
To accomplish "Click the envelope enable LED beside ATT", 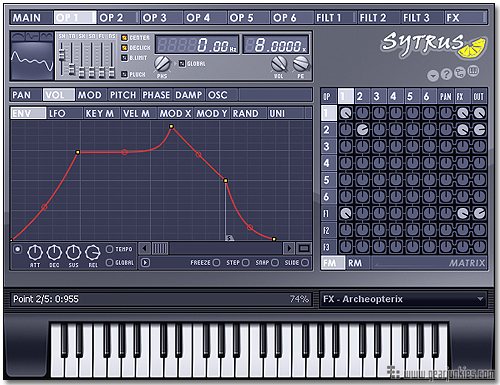I will [x=17, y=249].
